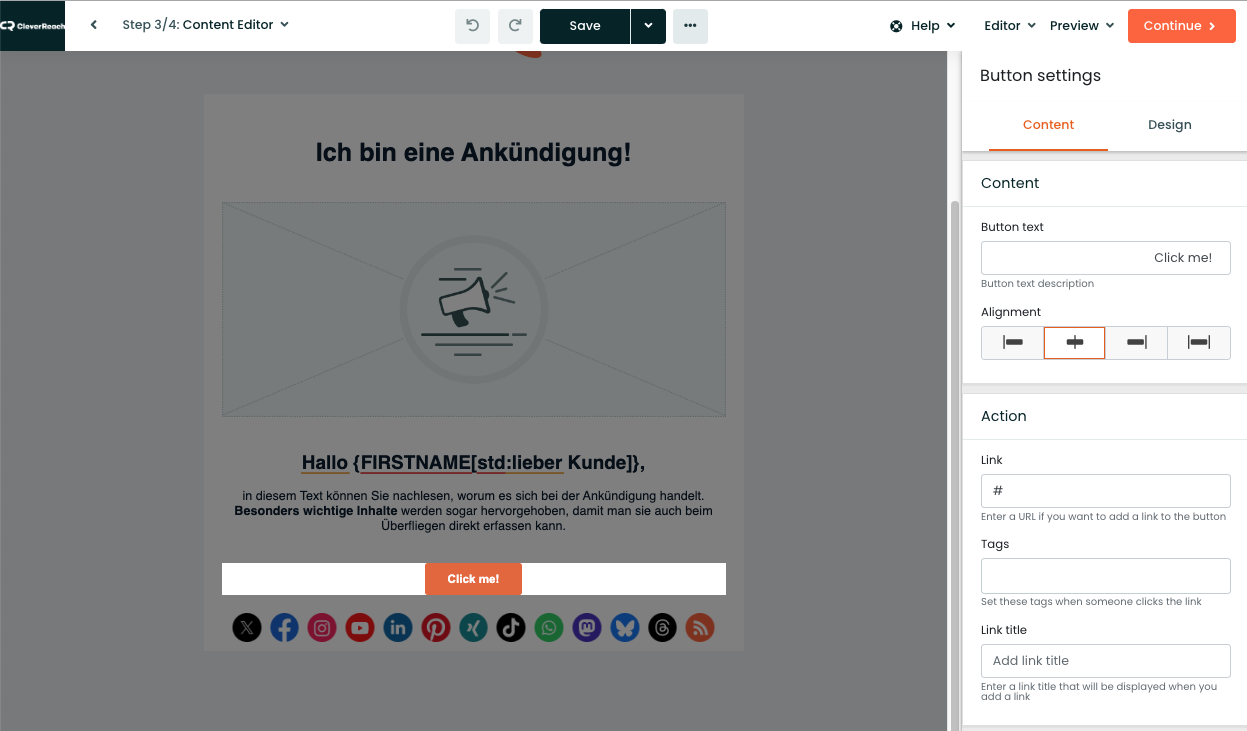Switch to the Content tab
Image resolution: width=1247 pixels, height=731 pixels.
1048,125
